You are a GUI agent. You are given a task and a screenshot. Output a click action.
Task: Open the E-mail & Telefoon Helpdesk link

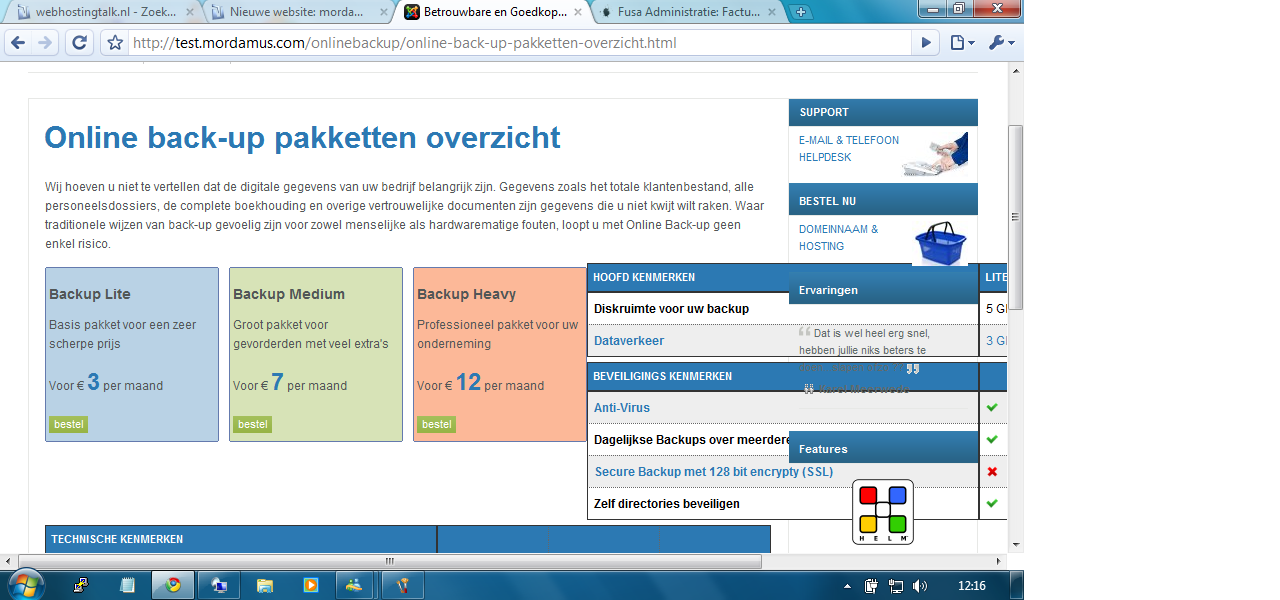[x=849, y=149]
